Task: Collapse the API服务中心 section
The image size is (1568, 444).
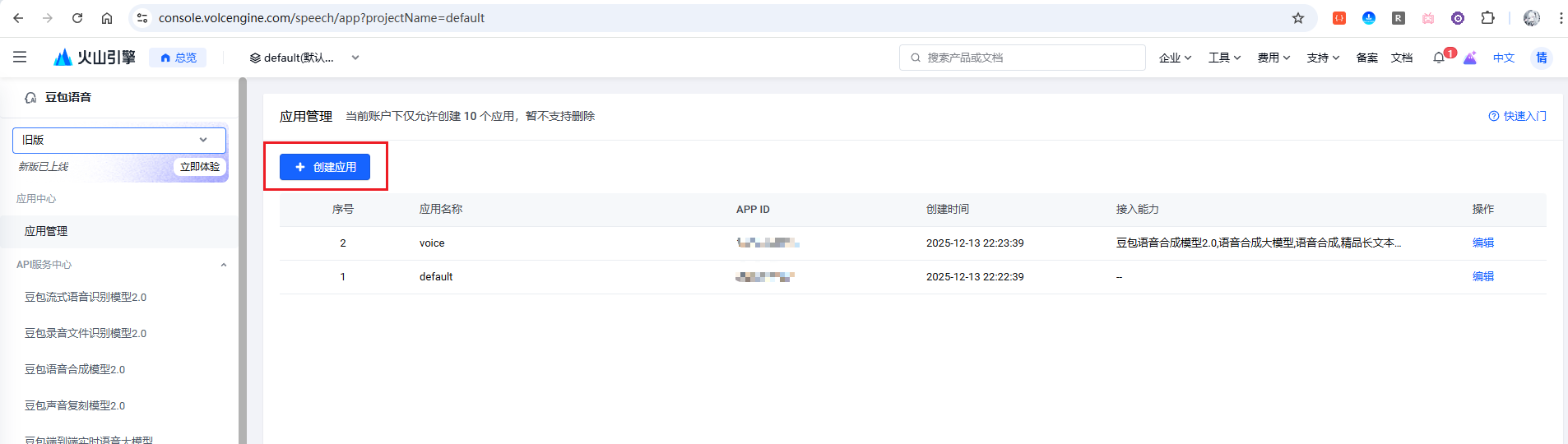Action: [223, 265]
